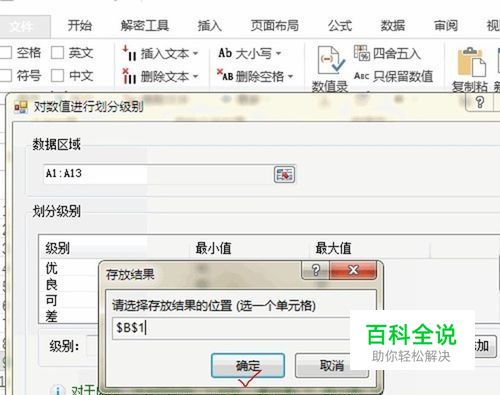Tick the 符号 checkbox

click(x=6, y=75)
